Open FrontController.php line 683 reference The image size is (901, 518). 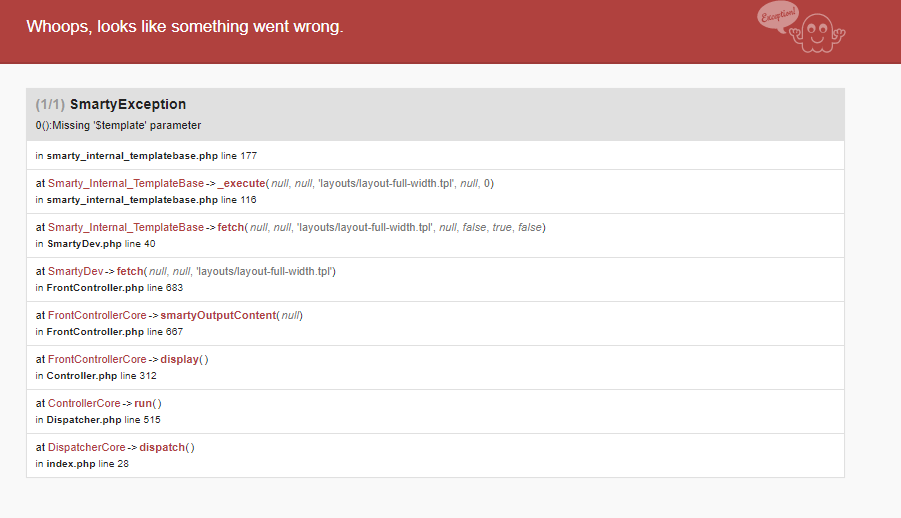(x=97, y=287)
